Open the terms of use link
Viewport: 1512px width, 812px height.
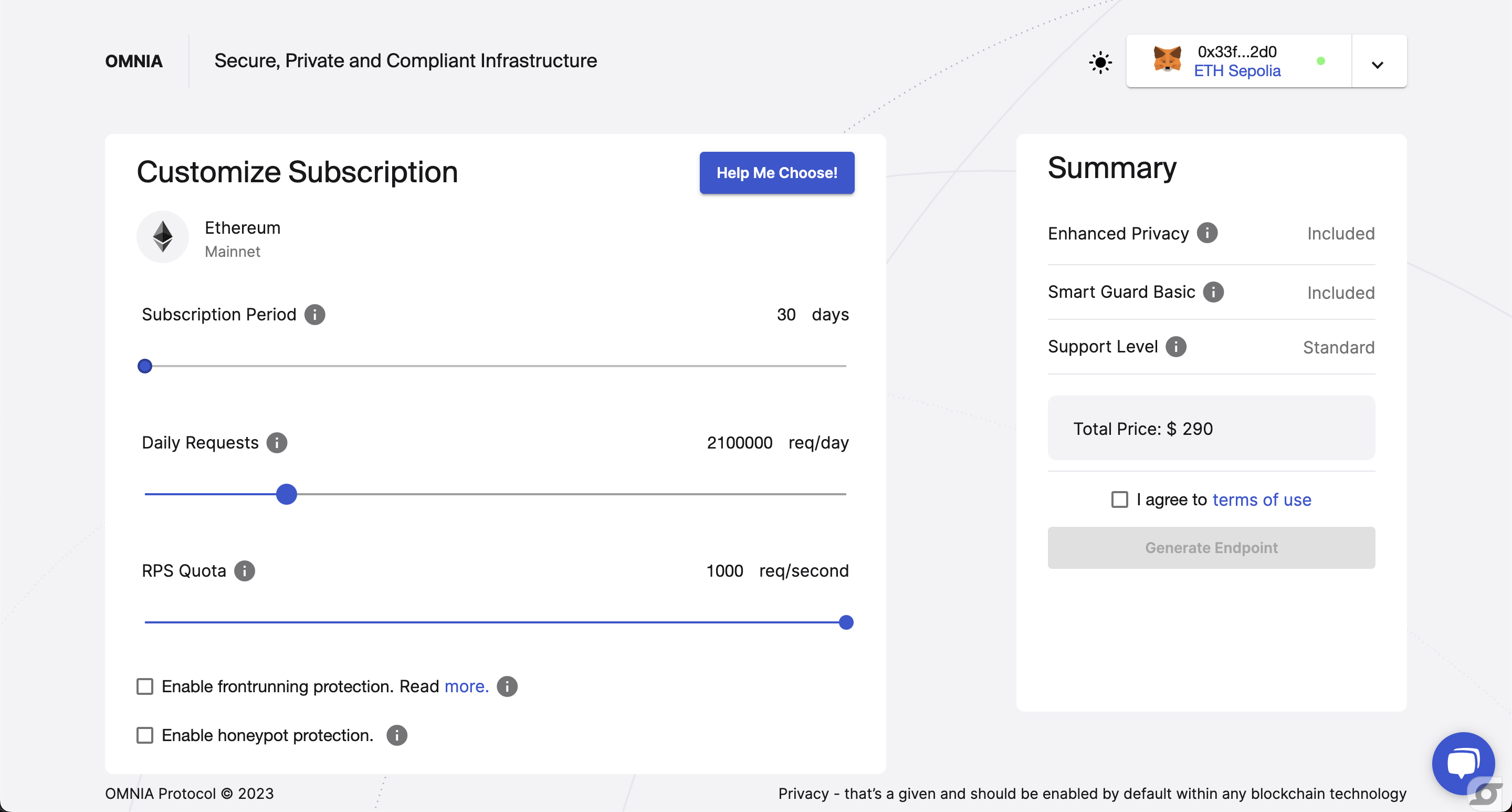(1262, 499)
